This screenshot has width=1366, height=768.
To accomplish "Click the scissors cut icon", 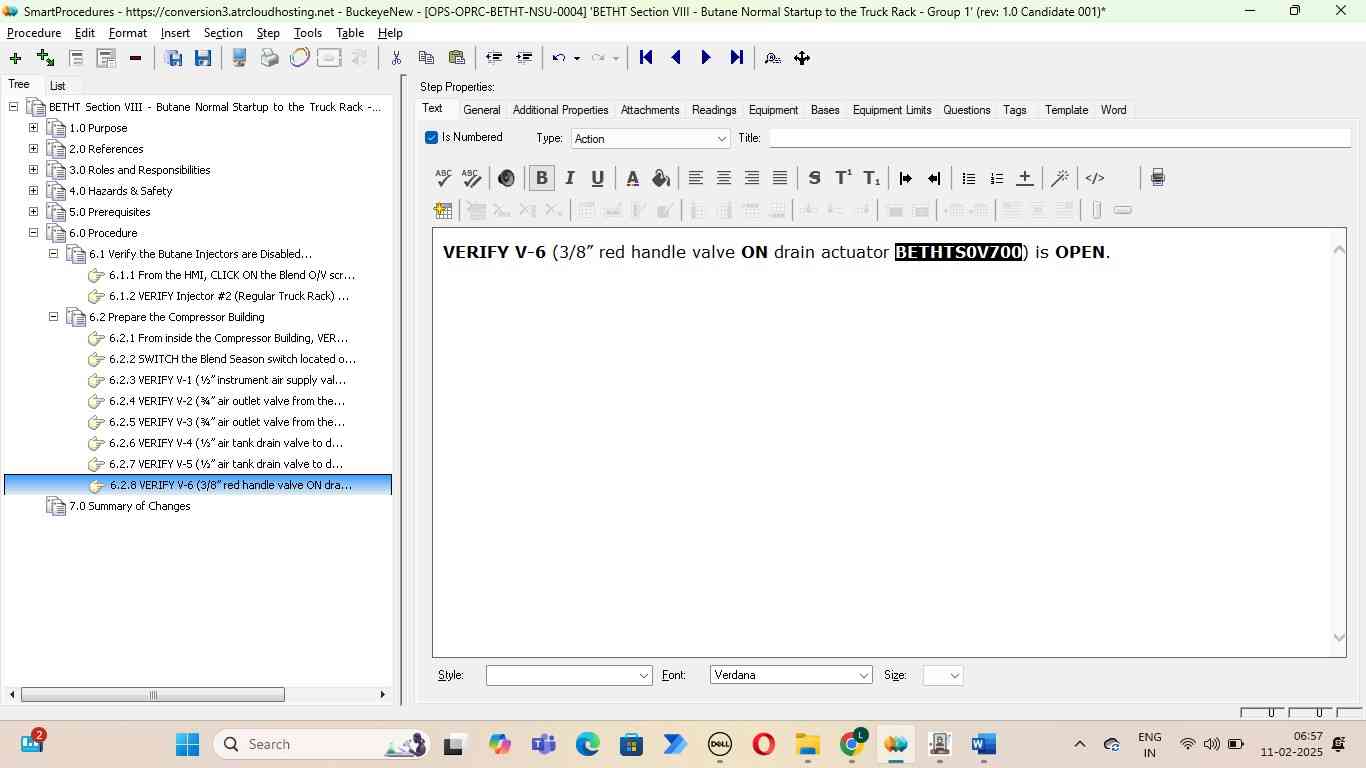I will pos(396,58).
